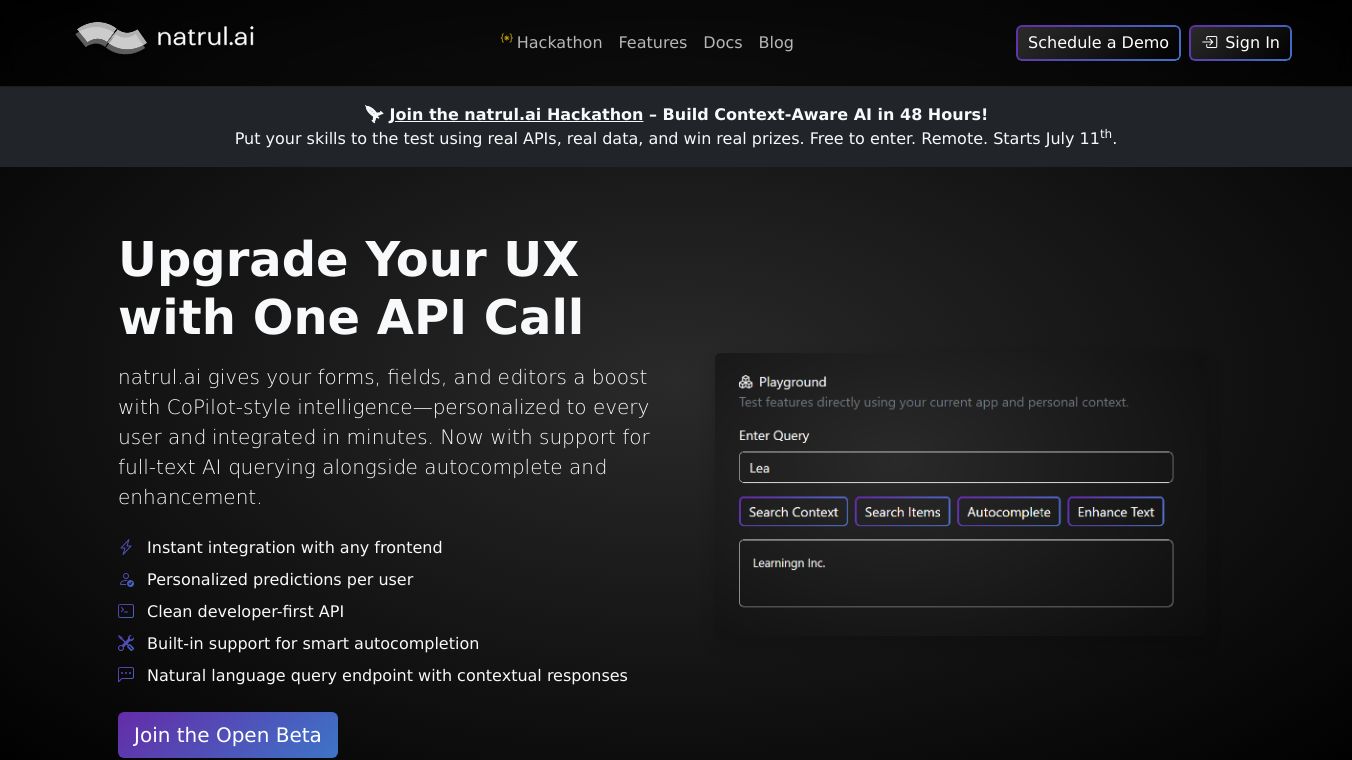Screen dimensions: 1352x760
Task: Click the Enter Query label
Action: point(774,435)
